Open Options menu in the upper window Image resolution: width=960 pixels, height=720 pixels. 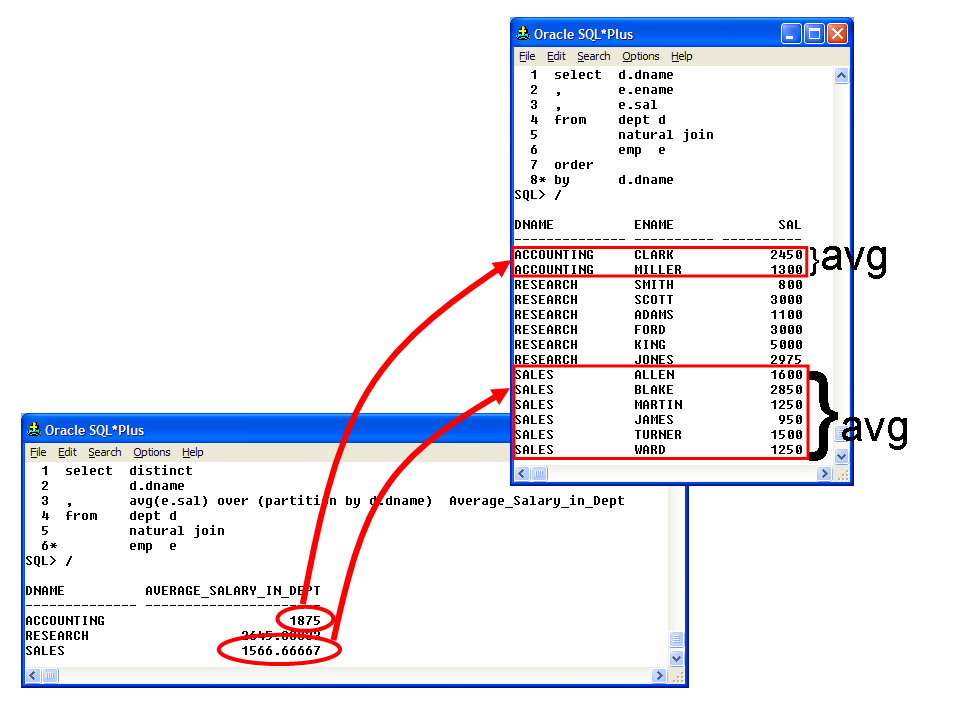coord(640,57)
